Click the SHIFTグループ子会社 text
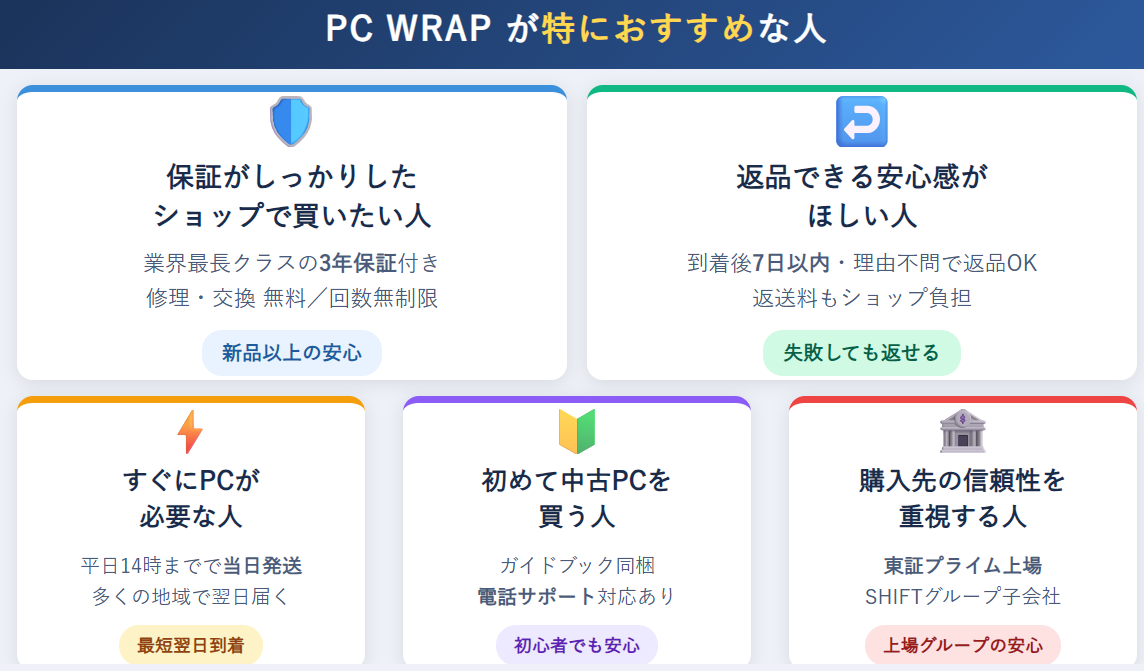The height and width of the screenshot is (671, 1144). 962,597
